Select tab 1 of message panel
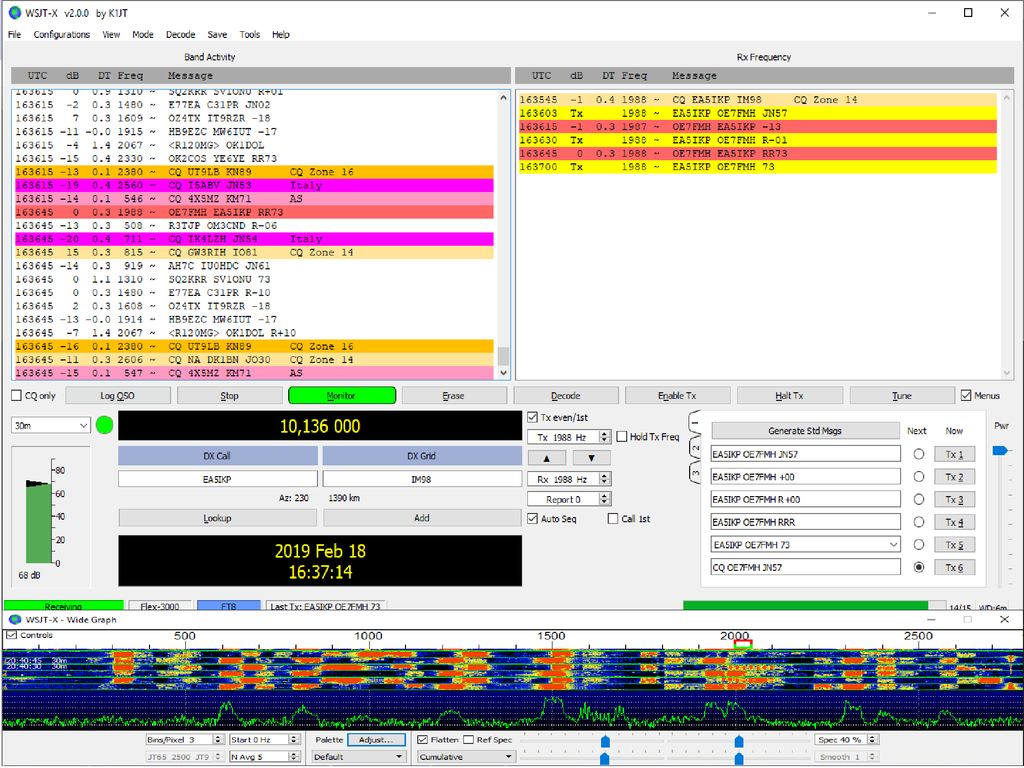Screen dimensions: 1024x768 pos(695,424)
